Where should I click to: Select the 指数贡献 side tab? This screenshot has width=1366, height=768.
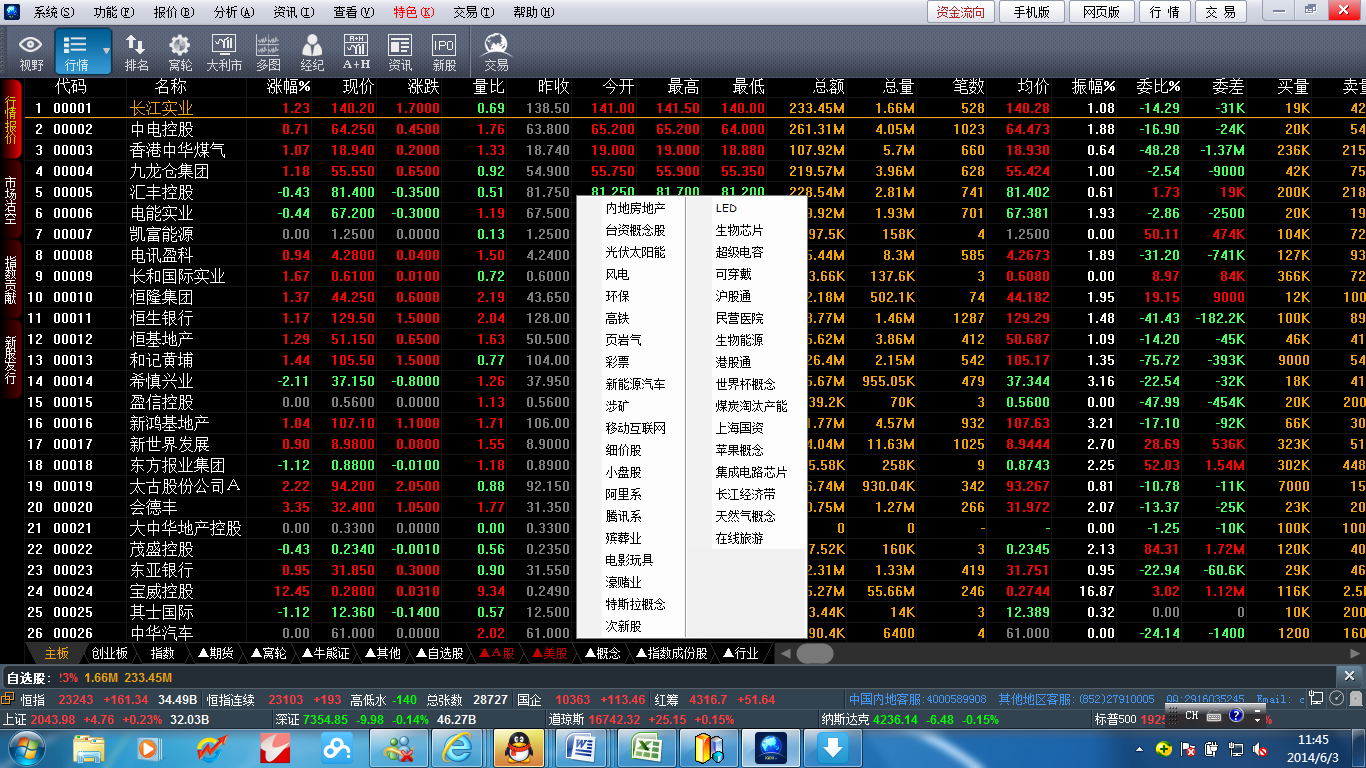click(x=11, y=278)
